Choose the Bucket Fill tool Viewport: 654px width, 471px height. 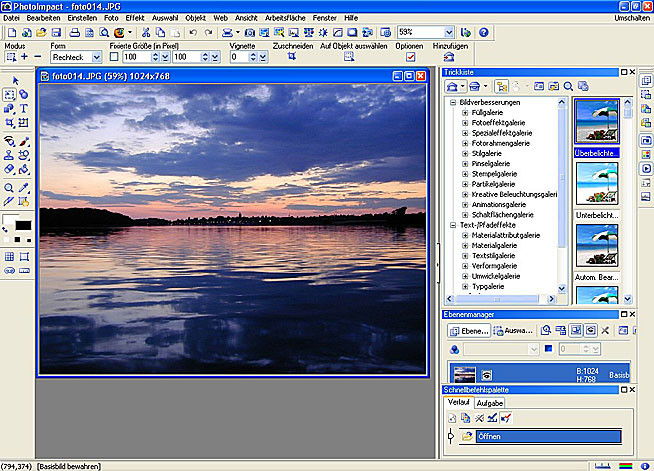click(24, 169)
